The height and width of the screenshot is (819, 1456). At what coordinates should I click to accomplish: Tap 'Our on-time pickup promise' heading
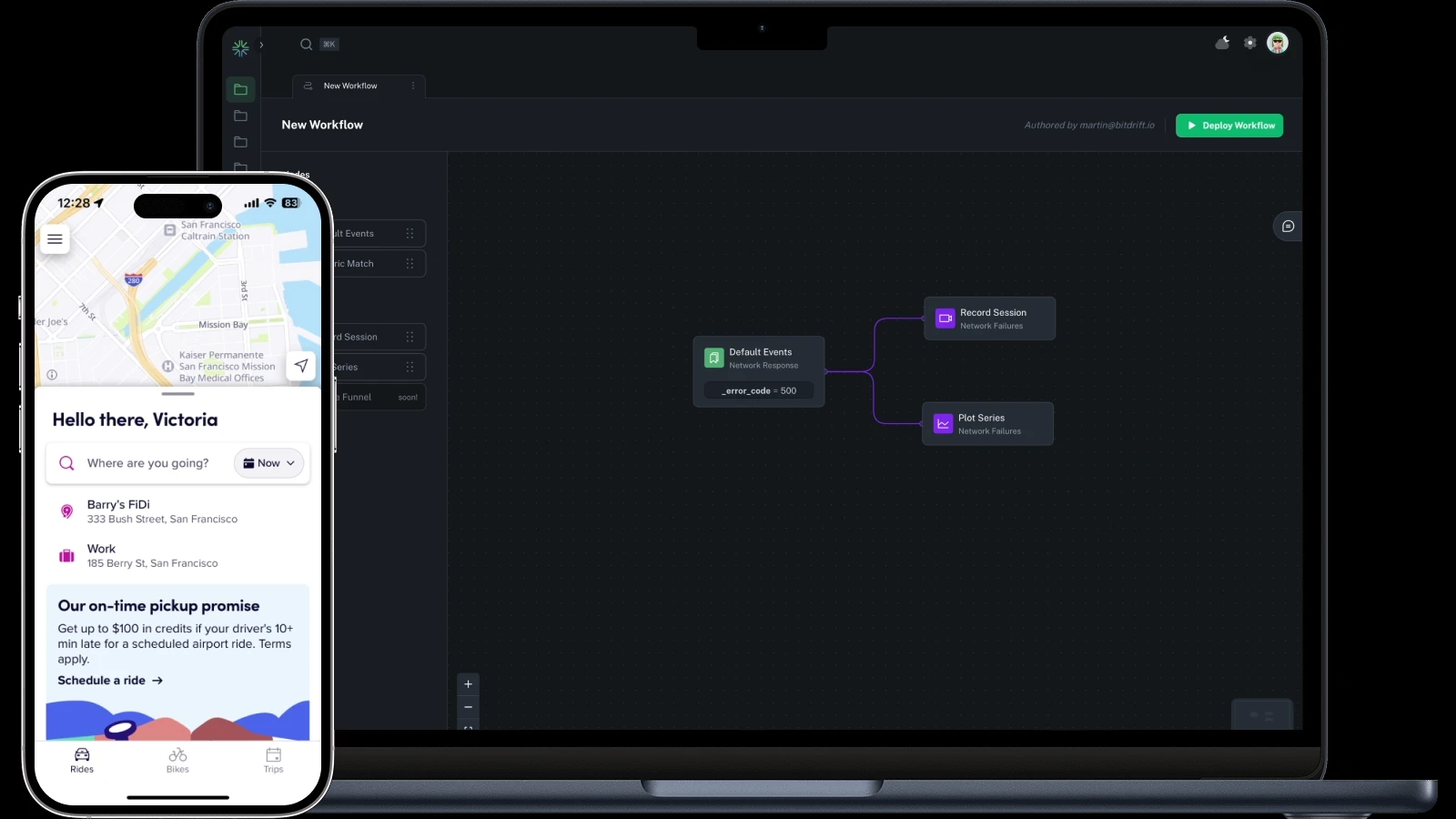coord(158,606)
